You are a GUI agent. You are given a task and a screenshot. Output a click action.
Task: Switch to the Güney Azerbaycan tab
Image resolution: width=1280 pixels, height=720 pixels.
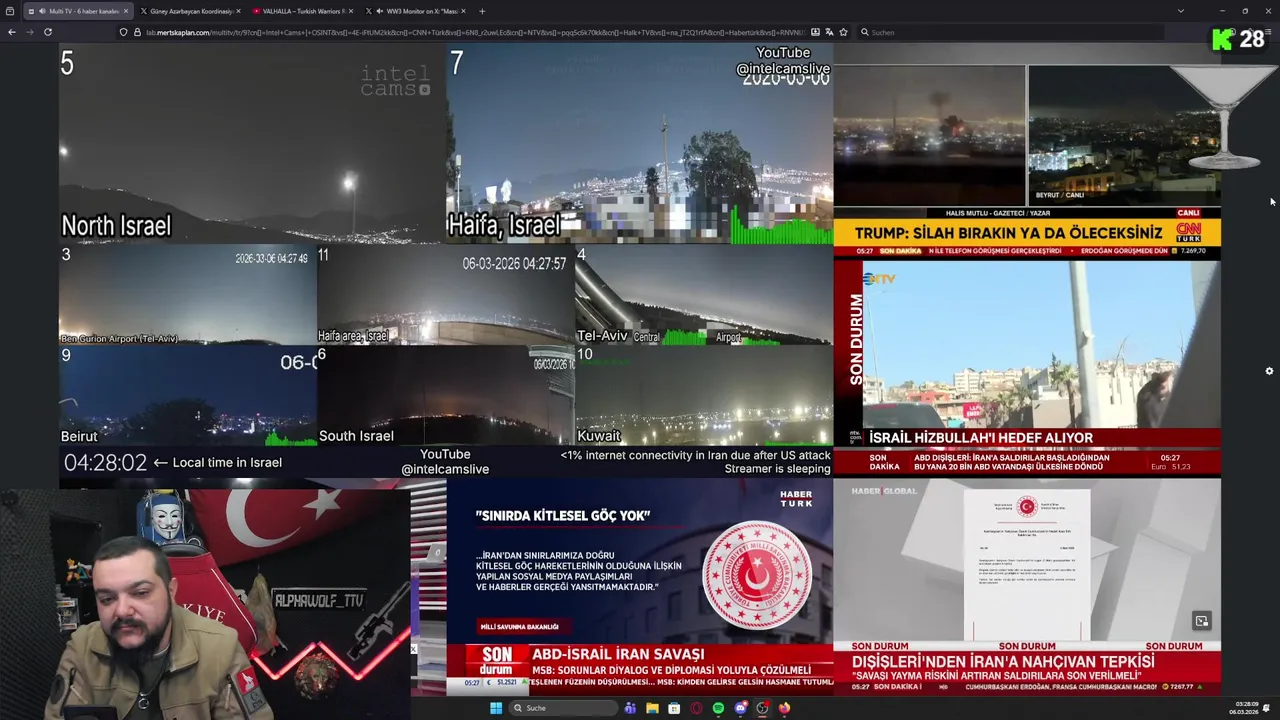[x=190, y=11]
